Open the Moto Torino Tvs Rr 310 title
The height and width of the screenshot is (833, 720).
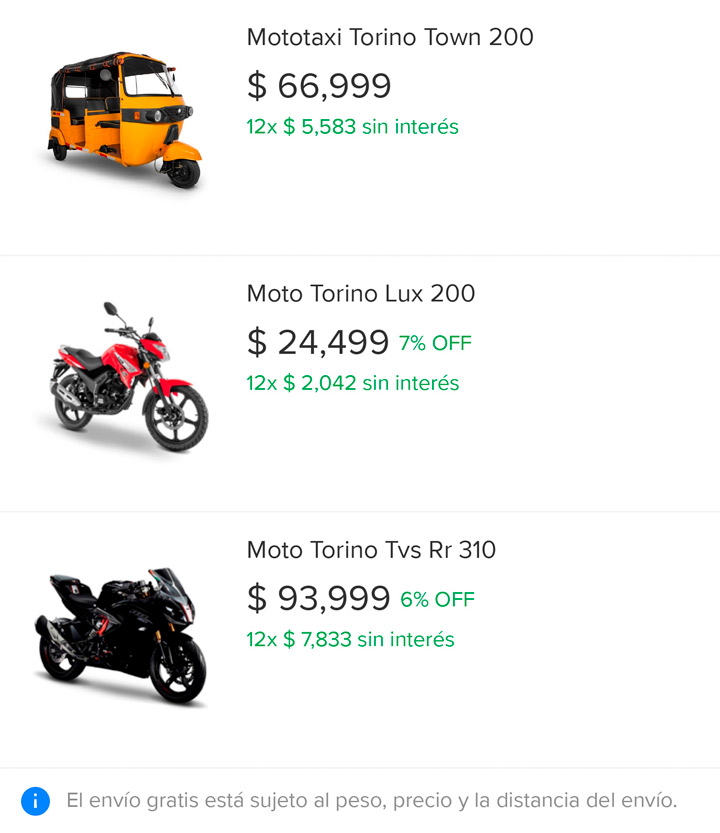371,550
